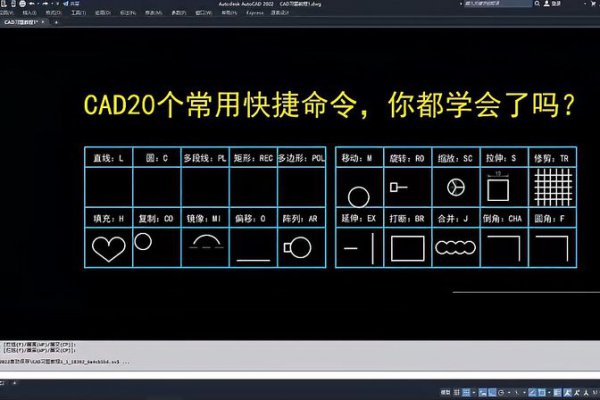
Task: Select the 圆角: F cell text
Action: (x=549, y=219)
